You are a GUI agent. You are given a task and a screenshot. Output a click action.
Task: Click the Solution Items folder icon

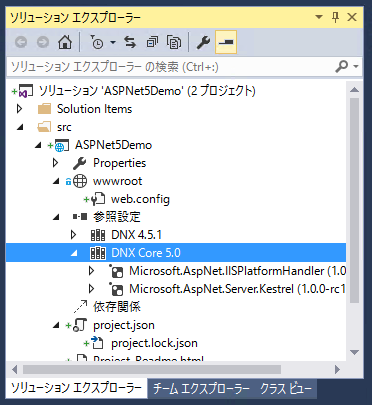pyautogui.click(x=44, y=109)
